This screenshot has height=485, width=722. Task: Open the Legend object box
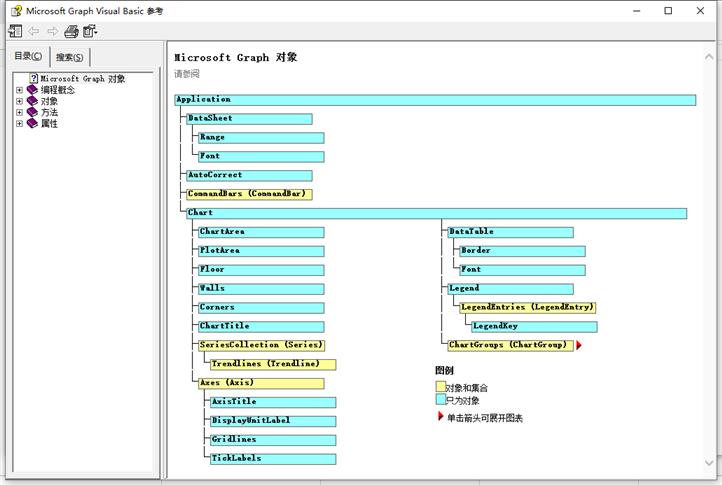(511, 289)
